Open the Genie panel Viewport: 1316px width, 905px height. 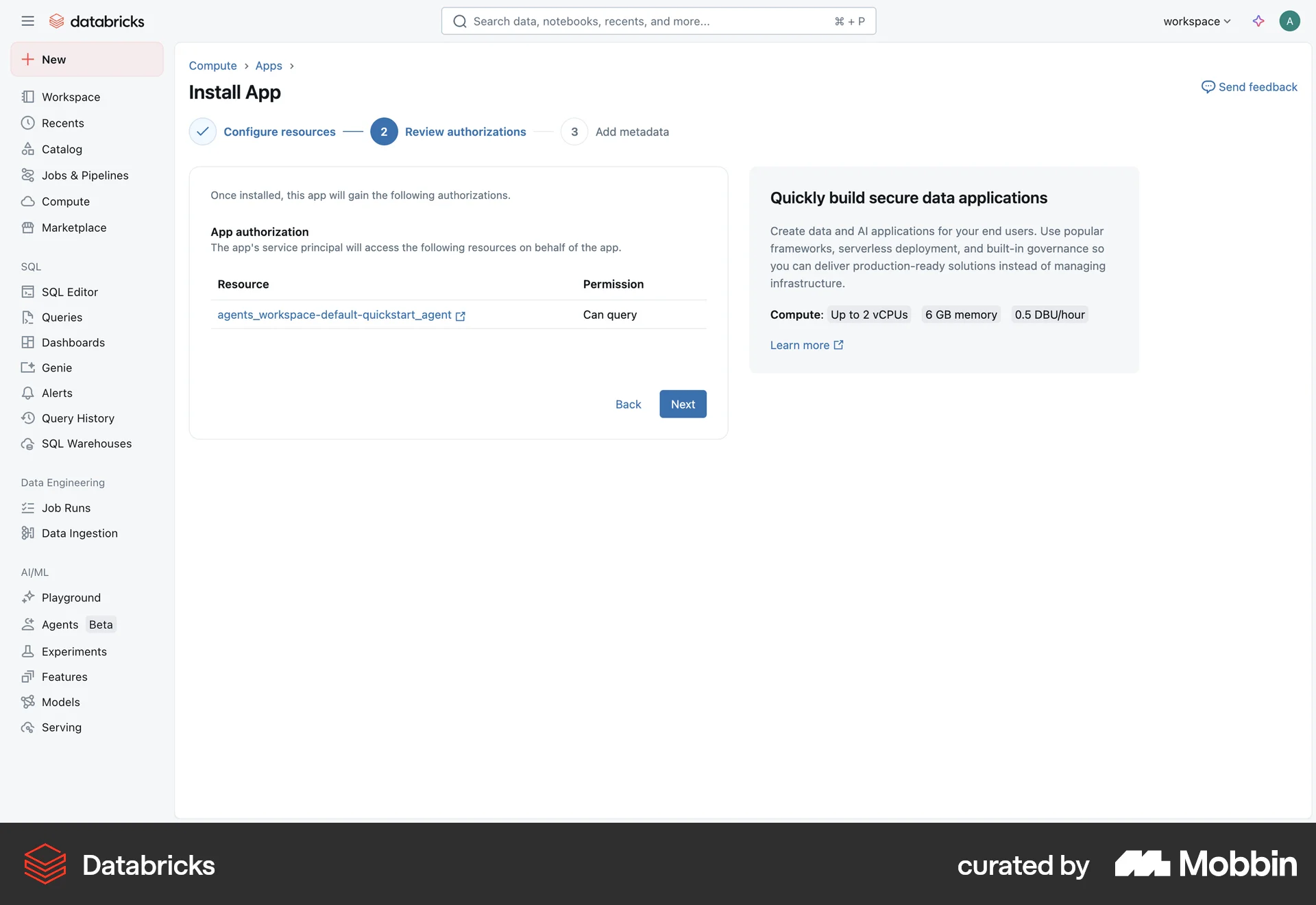[57, 367]
